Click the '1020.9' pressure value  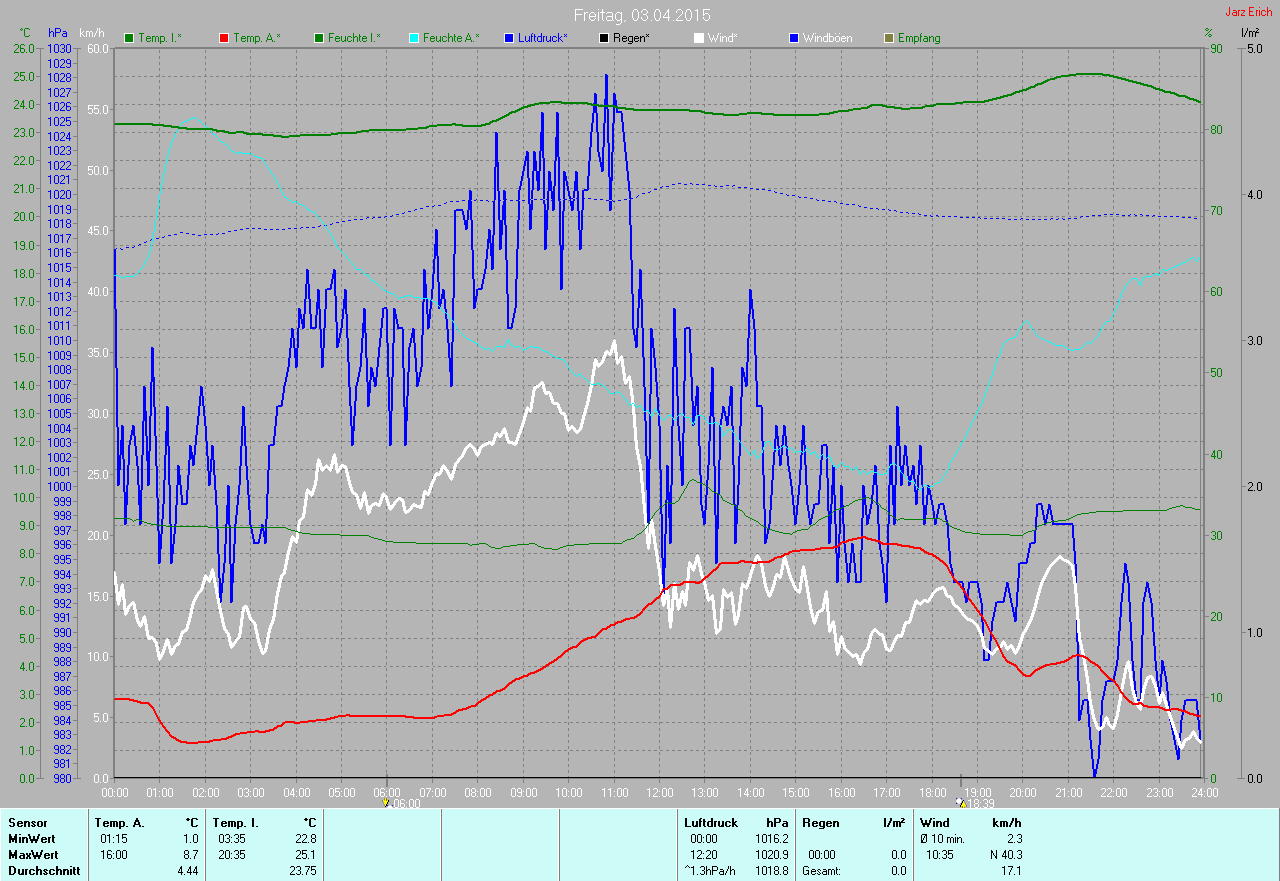pos(770,855)
